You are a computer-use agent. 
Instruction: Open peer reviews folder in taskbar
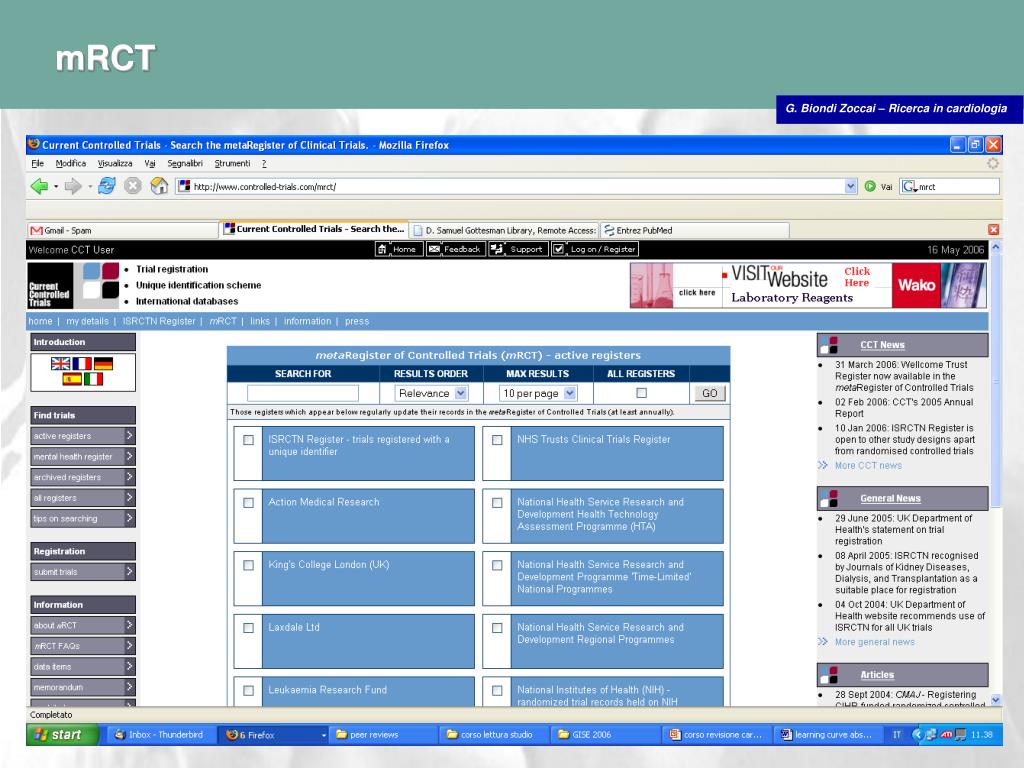(383, 735)
